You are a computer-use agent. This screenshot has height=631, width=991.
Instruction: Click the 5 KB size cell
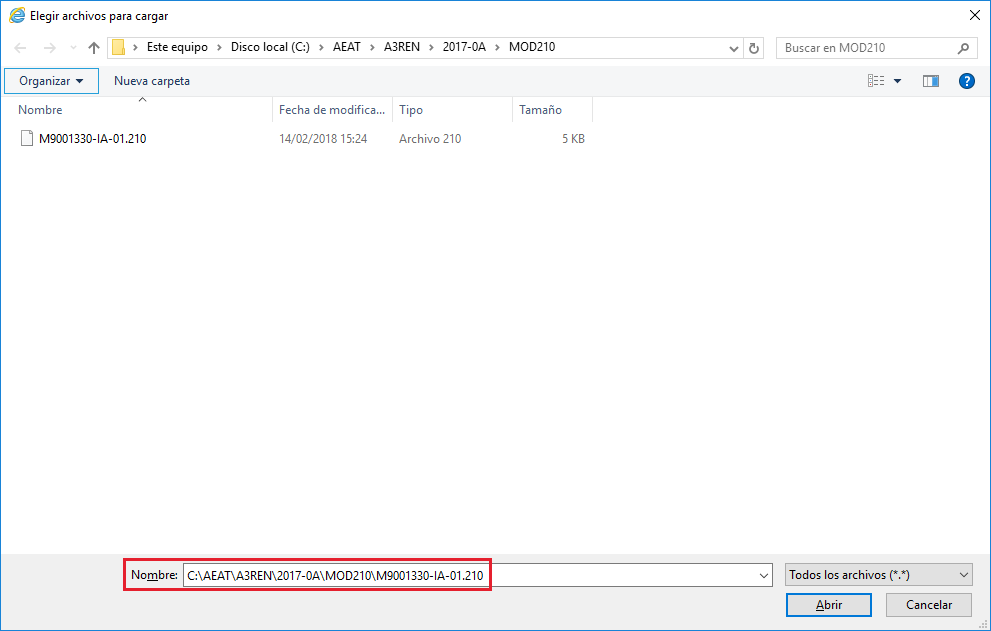pos(573,138)
